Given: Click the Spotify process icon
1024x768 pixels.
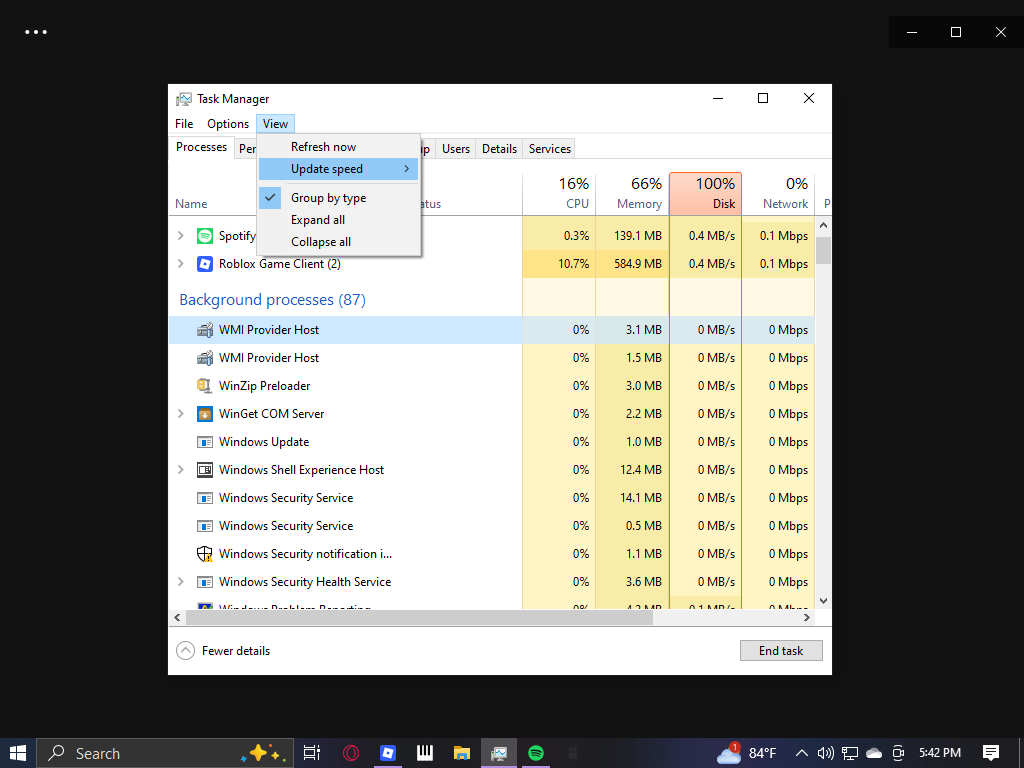Looking at the screenshot, I should (x=205, y=236).
